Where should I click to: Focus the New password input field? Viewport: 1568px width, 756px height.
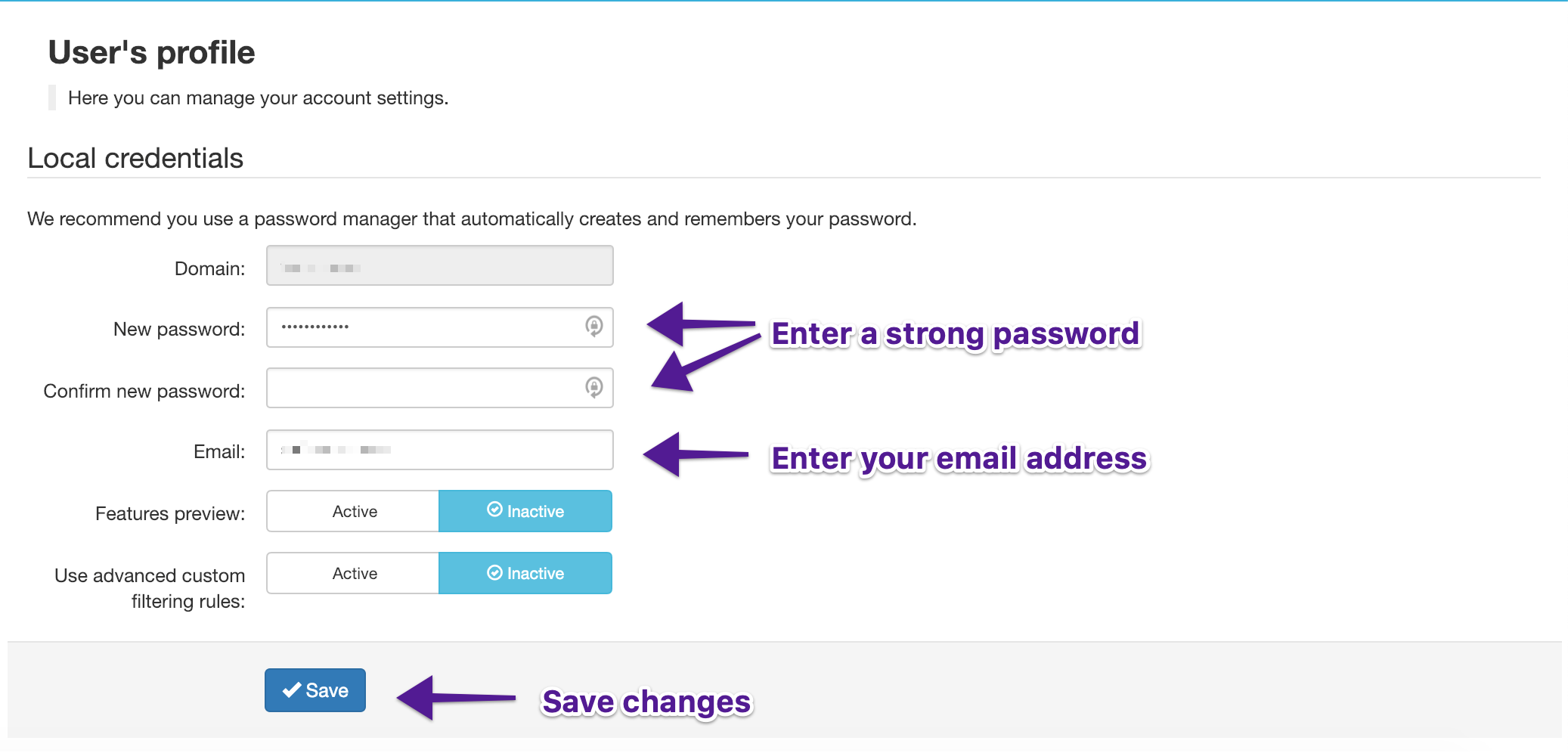(423, 327)
